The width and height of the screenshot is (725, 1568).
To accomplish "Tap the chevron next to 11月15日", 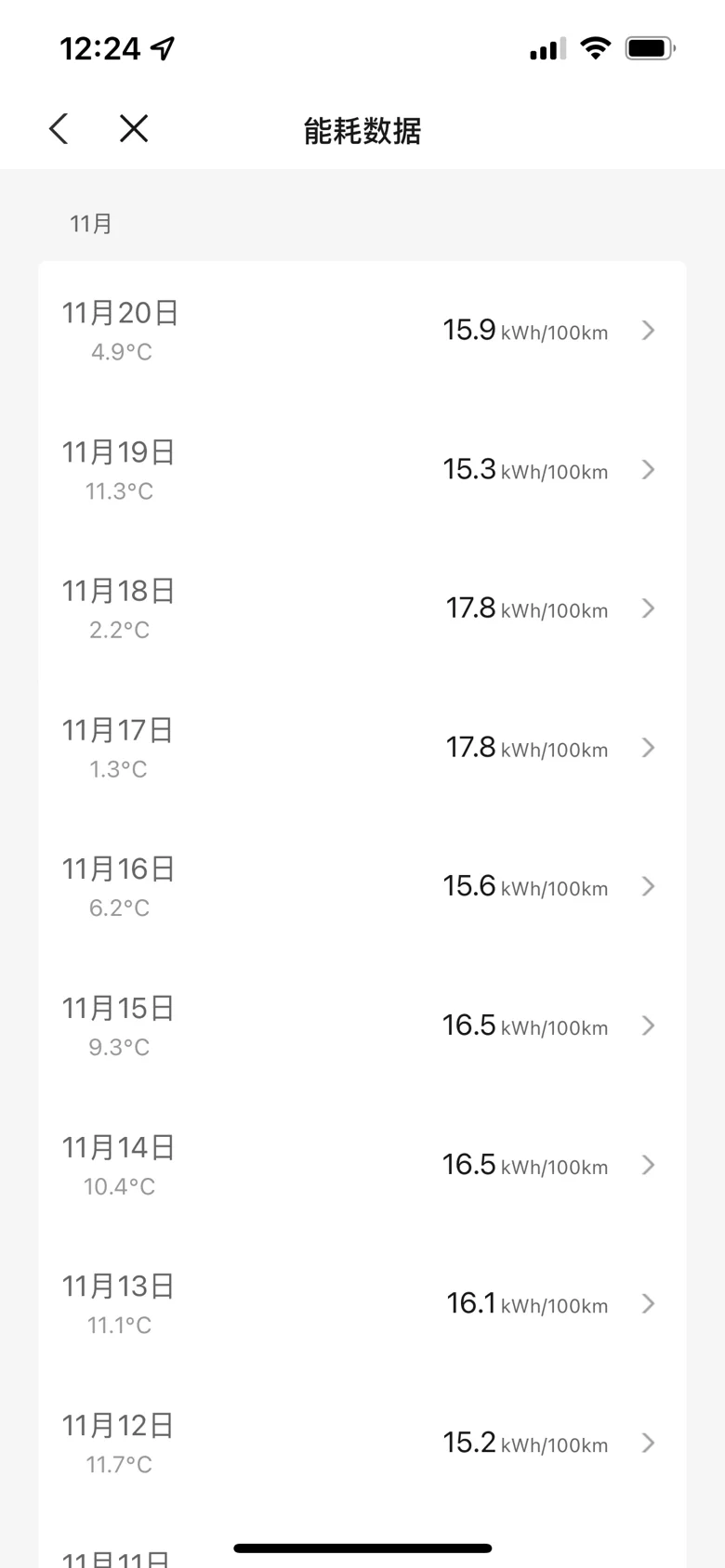I will tap(649, 1026).
